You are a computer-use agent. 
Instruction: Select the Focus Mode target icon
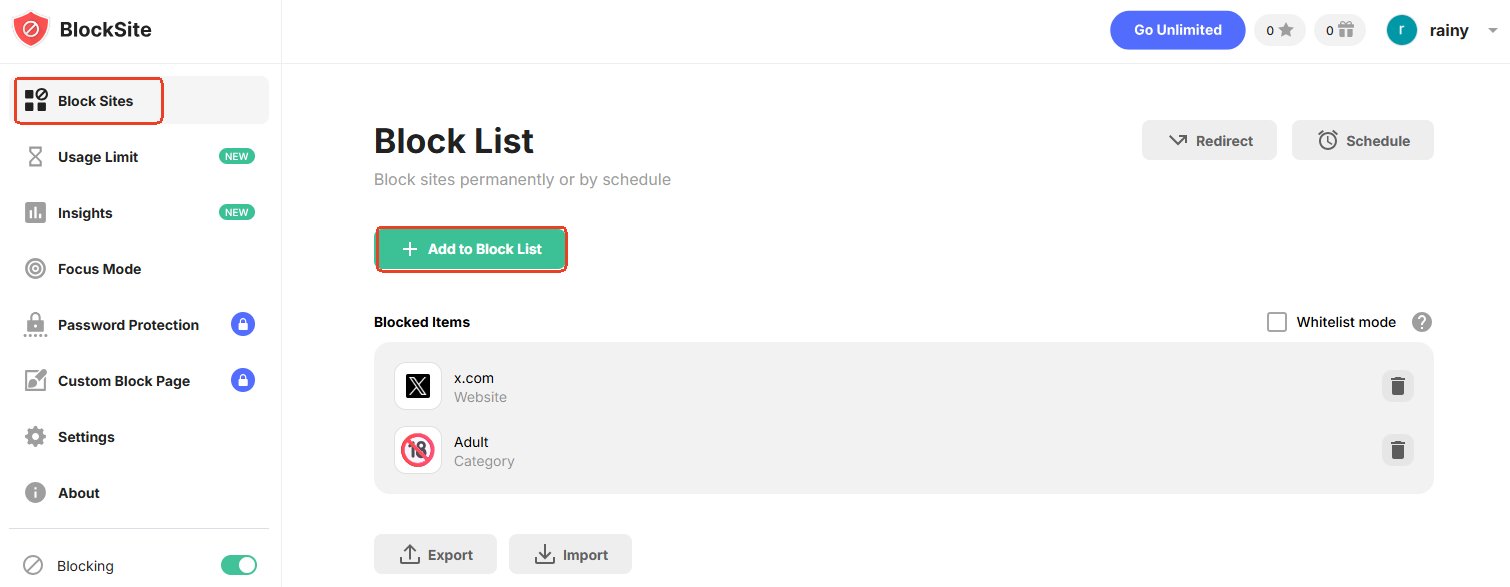click(35, 268)
